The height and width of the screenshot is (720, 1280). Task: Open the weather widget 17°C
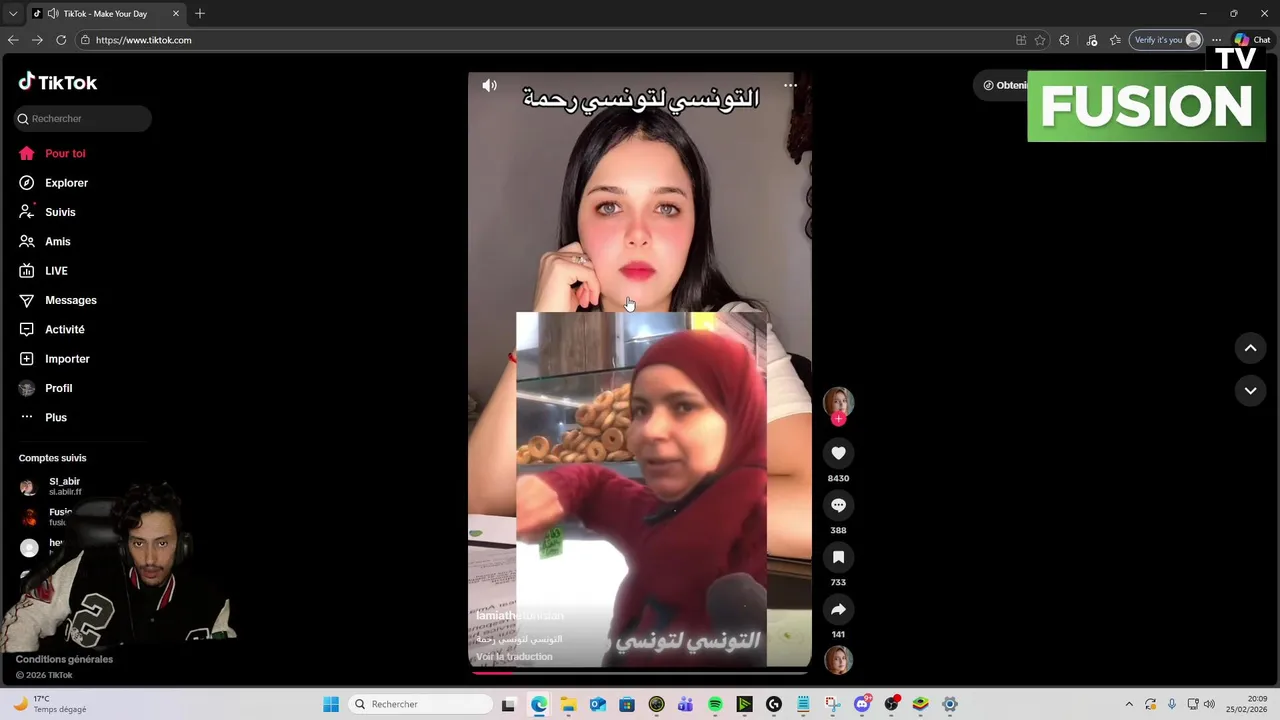coord(50,704)
